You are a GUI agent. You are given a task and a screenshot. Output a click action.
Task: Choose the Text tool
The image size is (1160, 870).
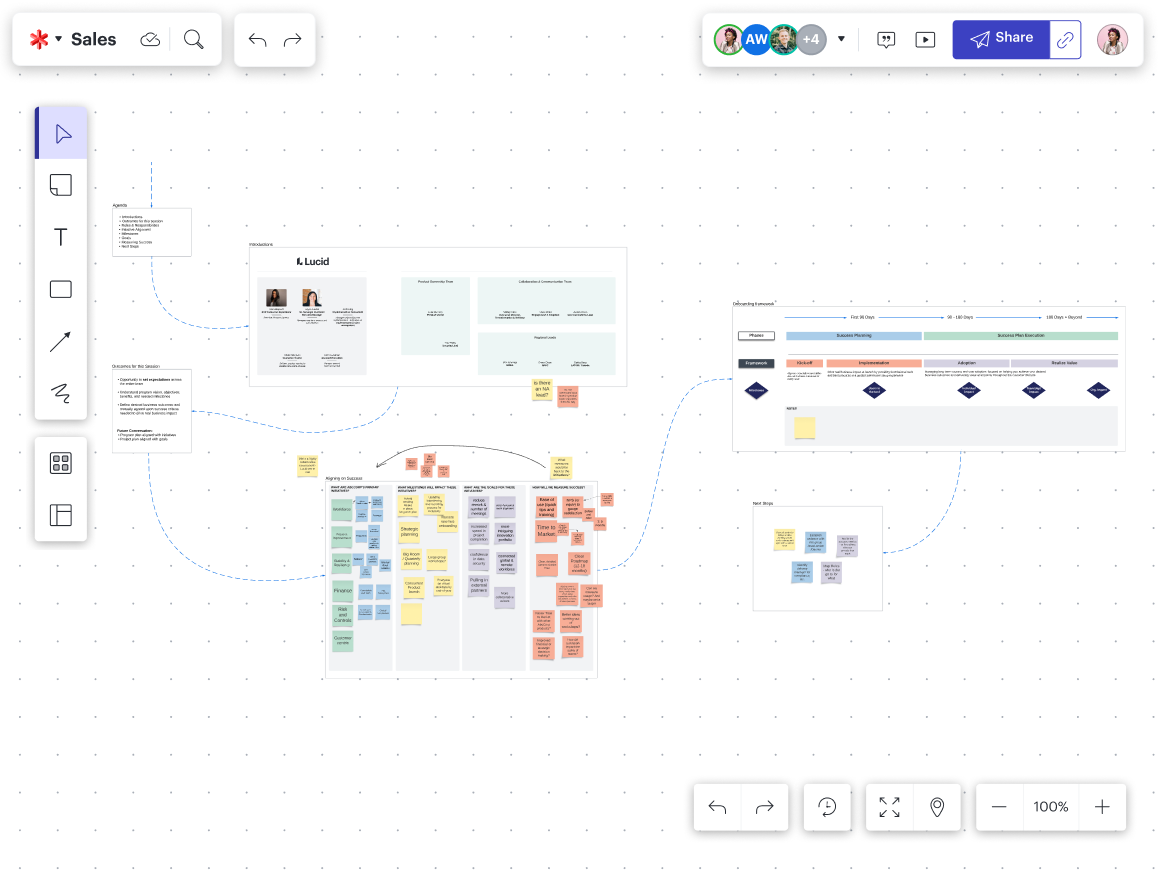click(61, 237)
